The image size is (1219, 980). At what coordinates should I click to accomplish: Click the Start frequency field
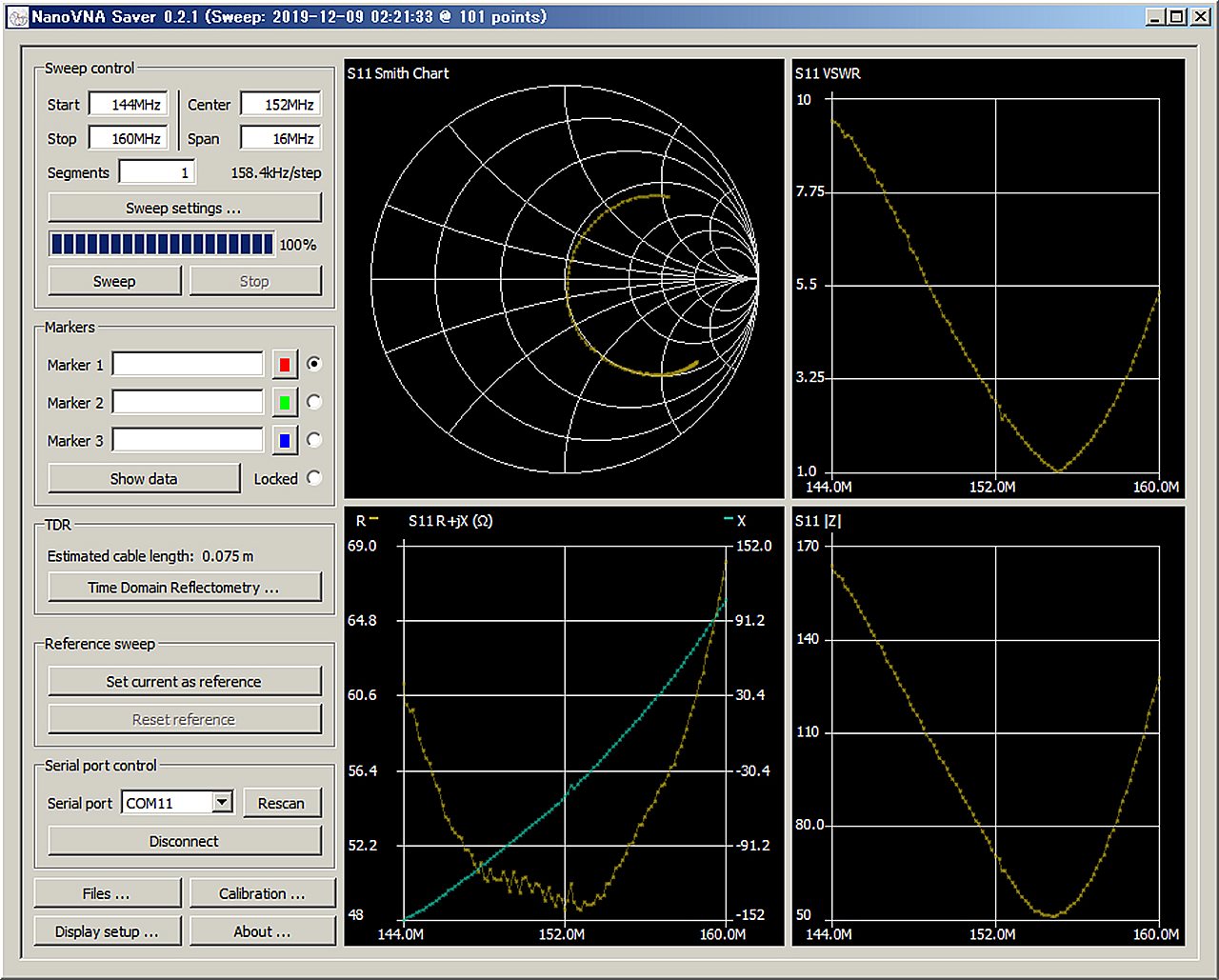(129, 105)
